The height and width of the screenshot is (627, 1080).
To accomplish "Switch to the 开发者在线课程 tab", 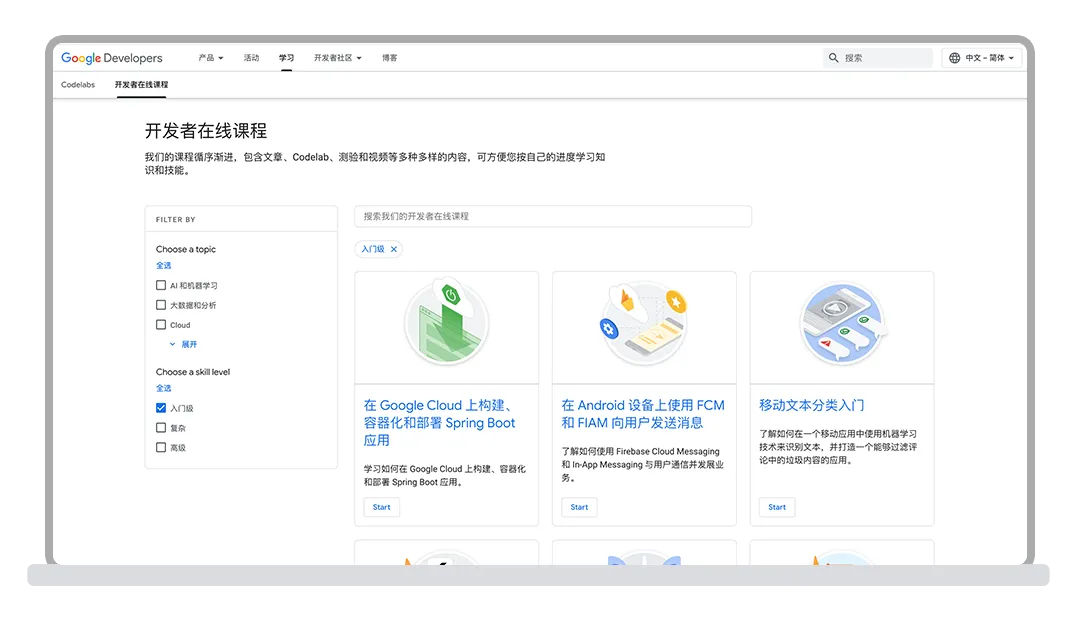I will coord(141,85).
